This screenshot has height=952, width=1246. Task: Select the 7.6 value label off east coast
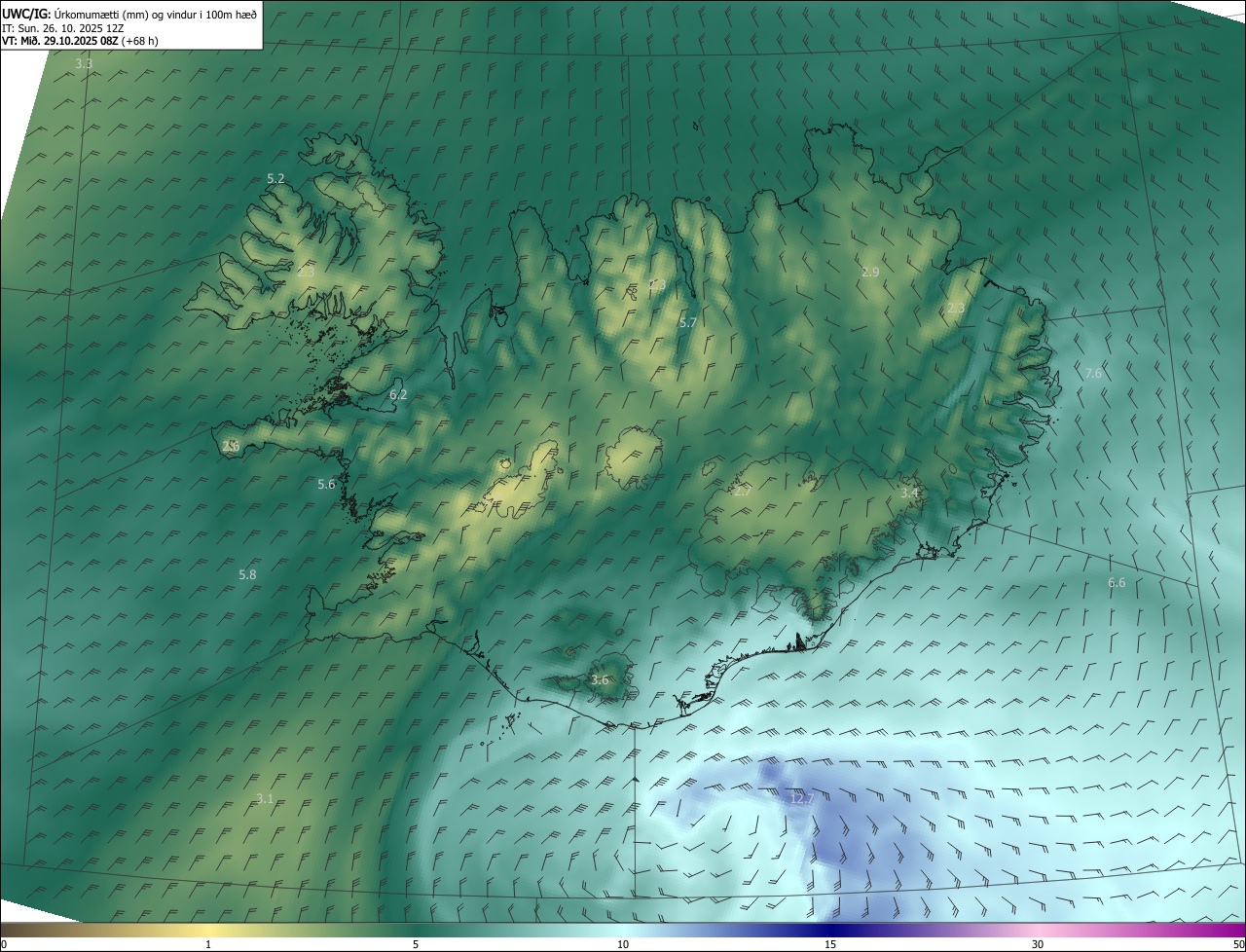point(1093,374)
